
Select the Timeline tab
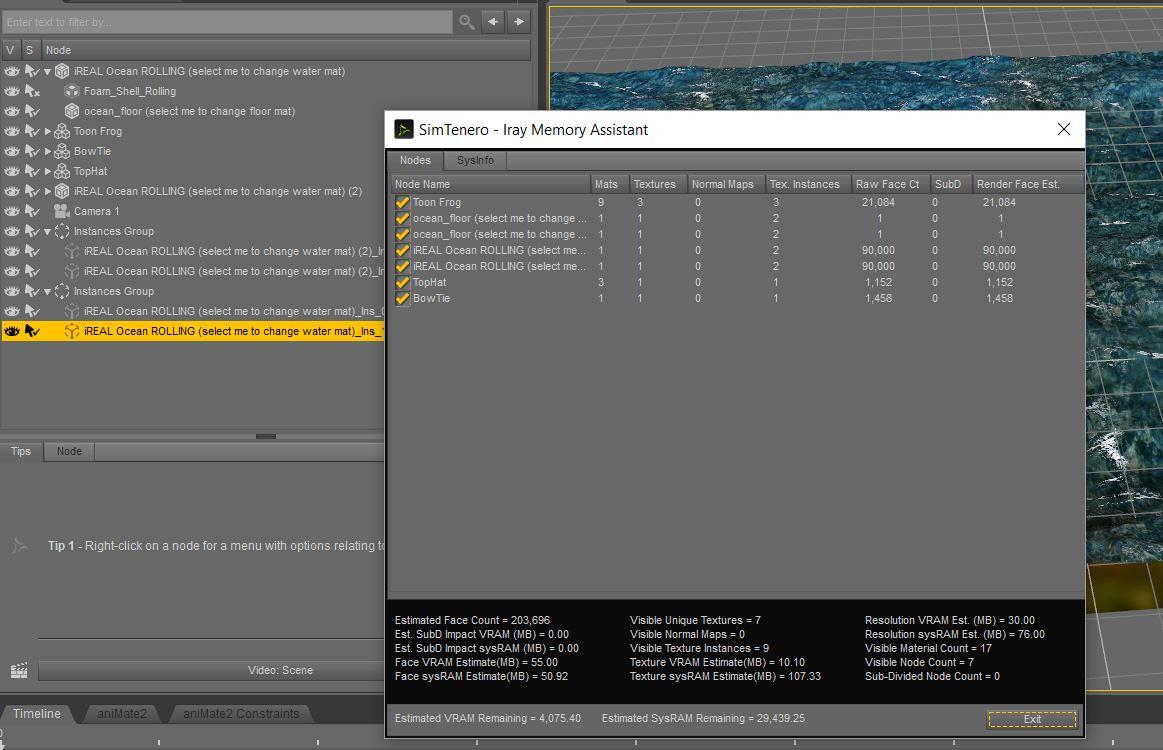37,714
